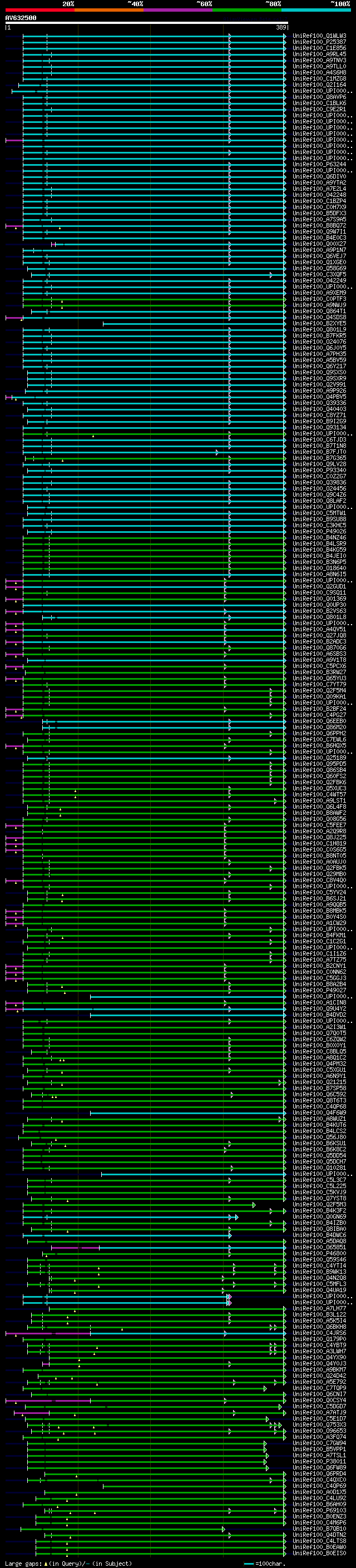The width and height of the screenshot is (356, 1568).
Task: Select the UniRef100_Q27JQ8 label
Action: (319, 635)
